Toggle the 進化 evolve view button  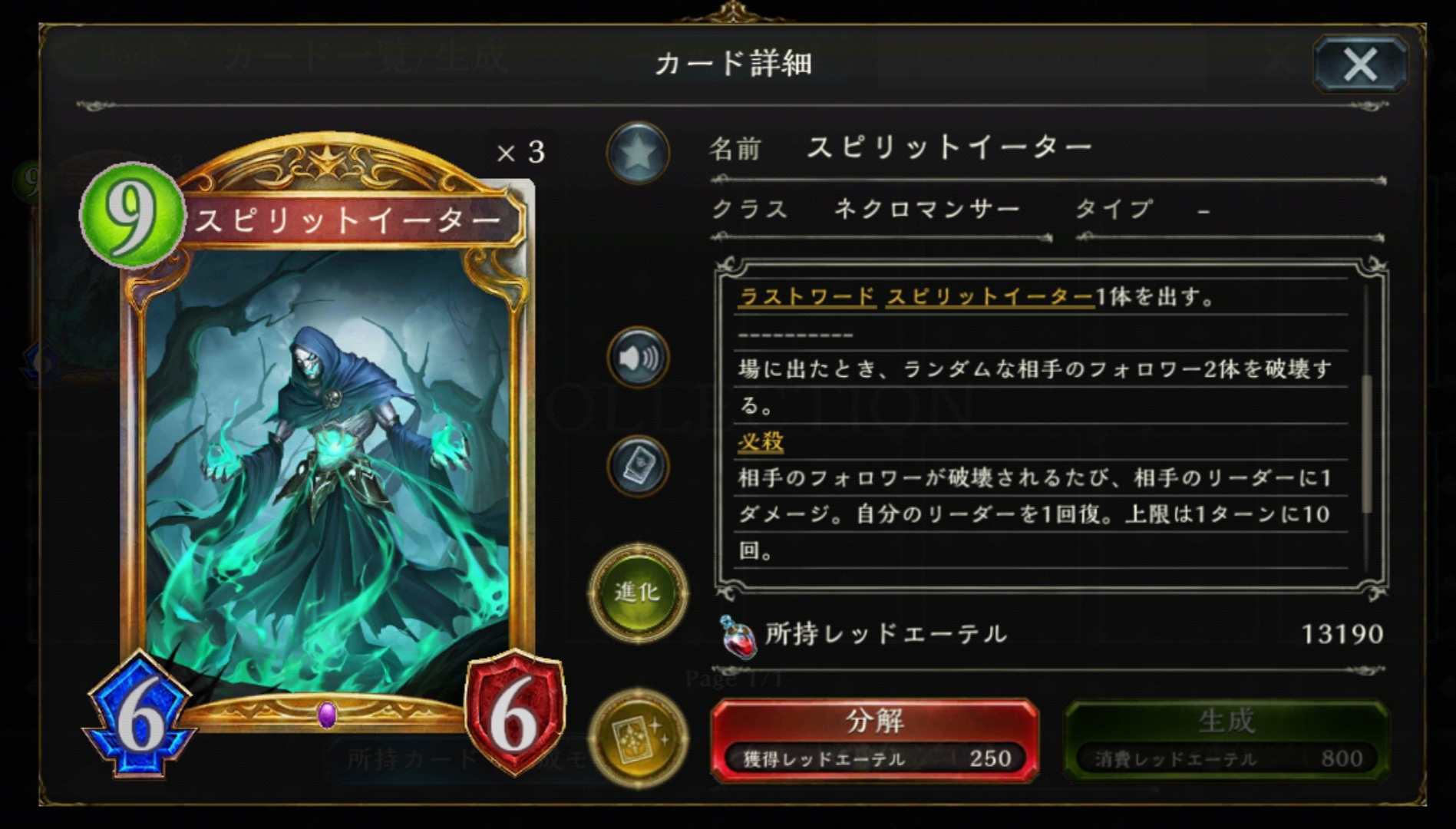click(638, 592)
